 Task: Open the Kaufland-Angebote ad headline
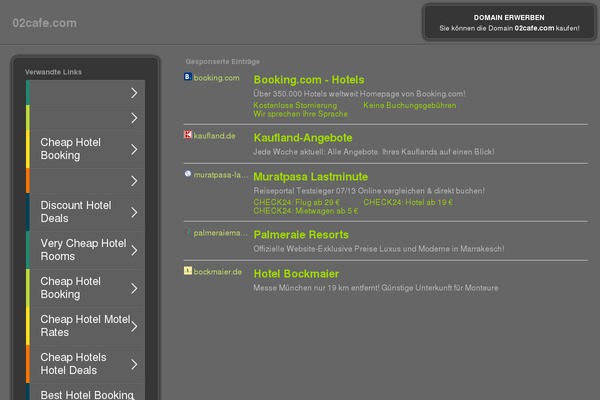point(303,138)
